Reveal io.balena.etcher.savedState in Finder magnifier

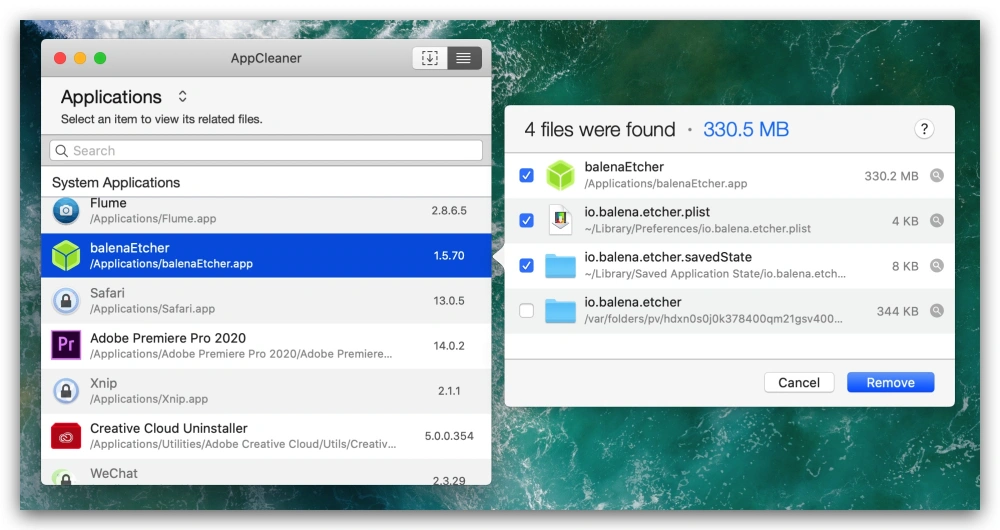point(936,265)
